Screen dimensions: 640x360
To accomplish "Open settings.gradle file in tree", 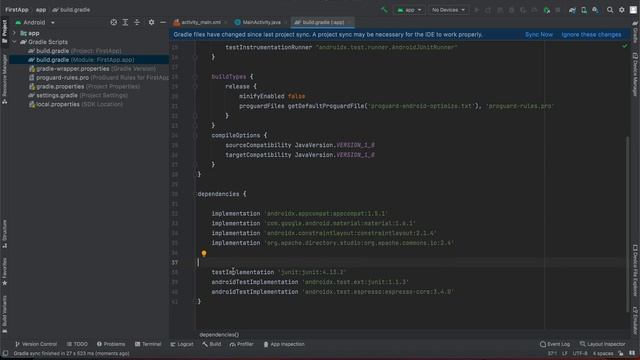I will 78,96.
